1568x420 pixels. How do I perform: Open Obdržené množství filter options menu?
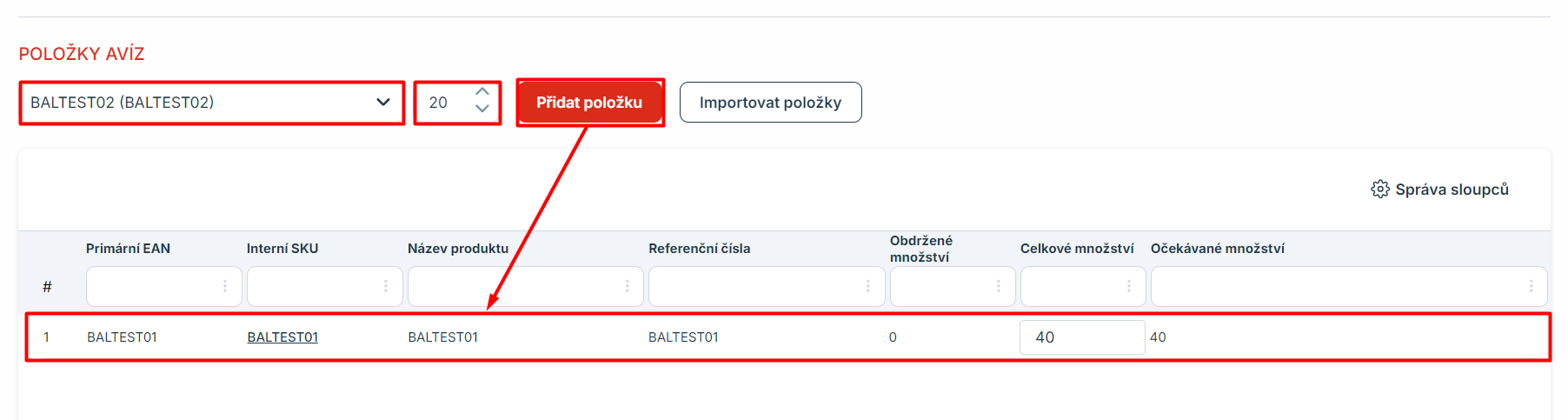click(x=999, y=286)
